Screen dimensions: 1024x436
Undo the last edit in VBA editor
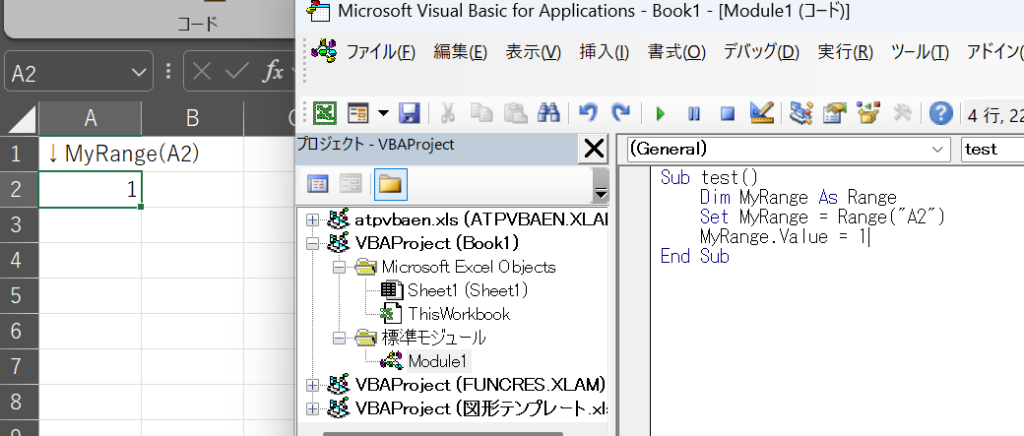(588, 114)
